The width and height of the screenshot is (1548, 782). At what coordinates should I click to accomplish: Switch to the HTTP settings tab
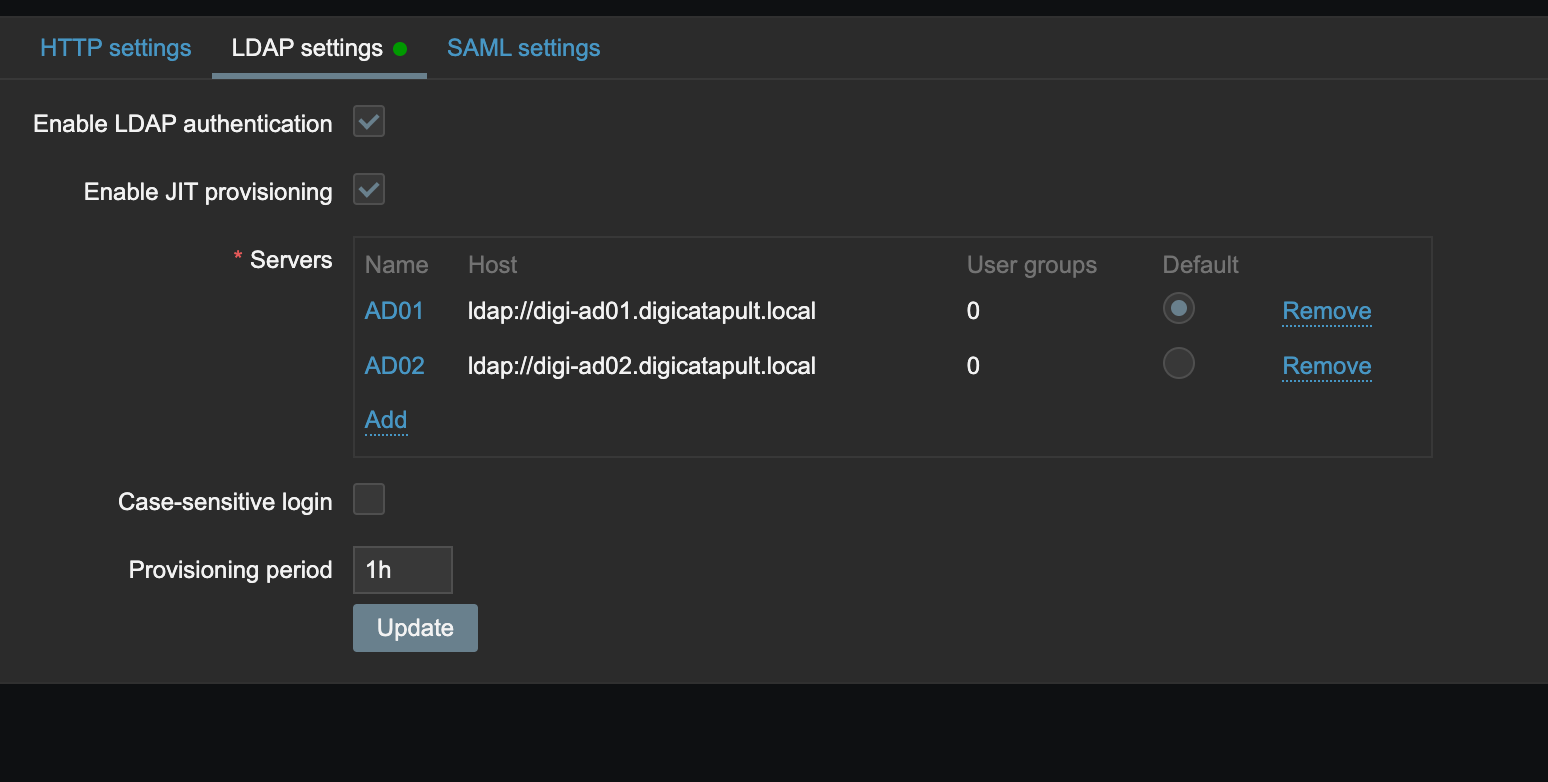coord(115,48)
